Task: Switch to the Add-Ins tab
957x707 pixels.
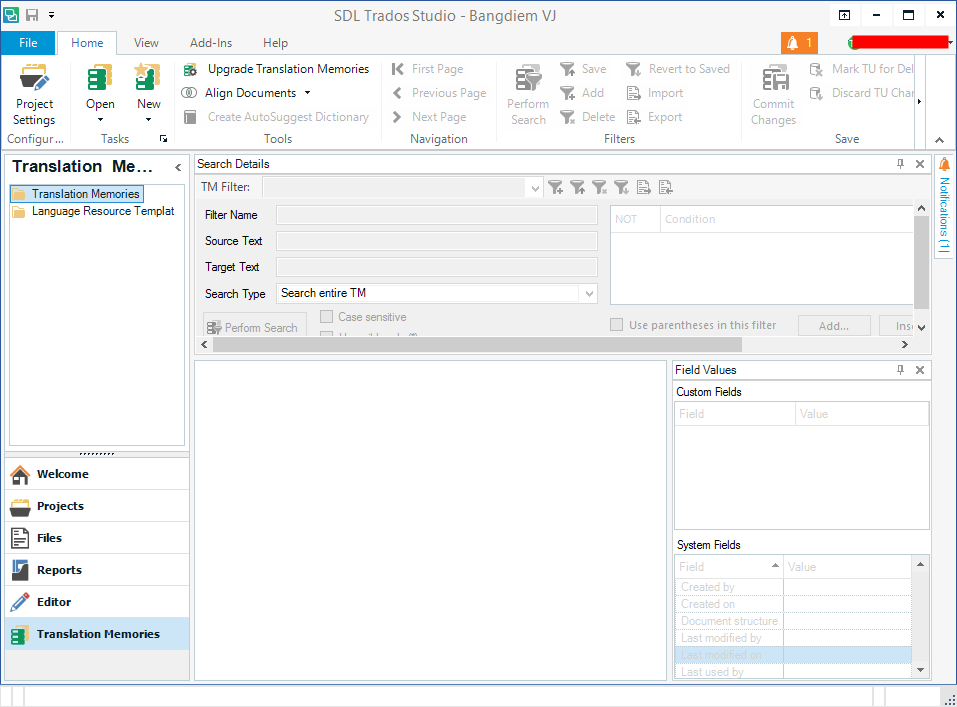Action: [x=211, y=43]
